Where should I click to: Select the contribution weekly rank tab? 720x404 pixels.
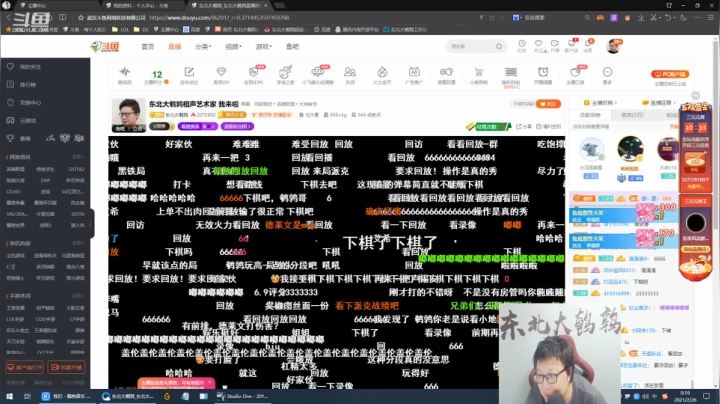(590, 115)
